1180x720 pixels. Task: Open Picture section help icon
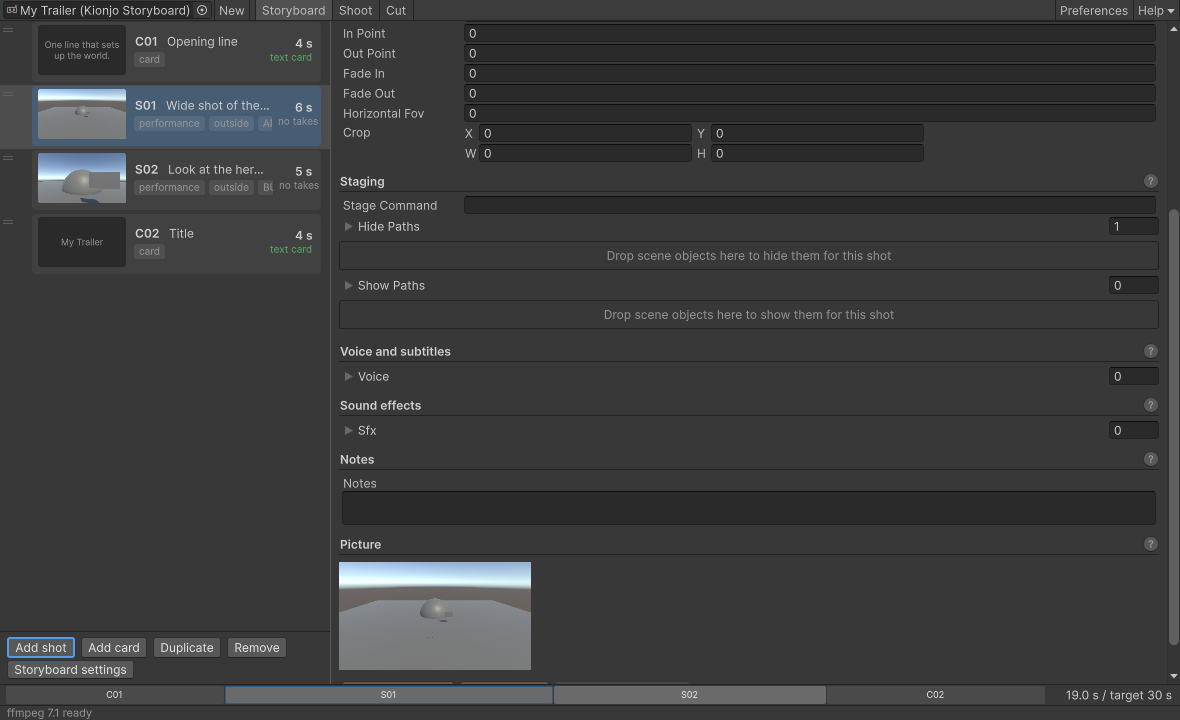click(1150, 544)
